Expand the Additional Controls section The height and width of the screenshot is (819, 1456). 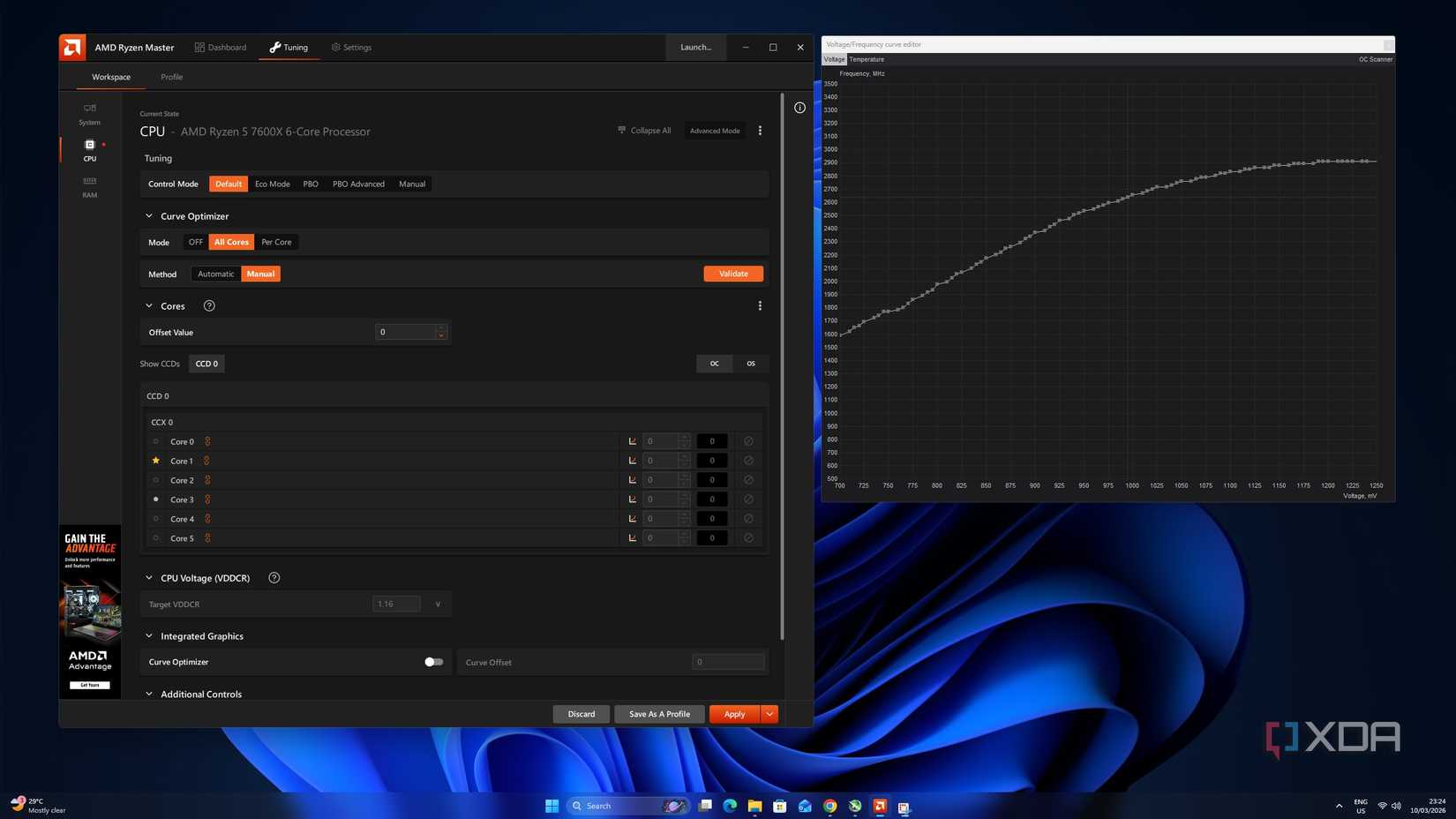(x=149, y=695)
